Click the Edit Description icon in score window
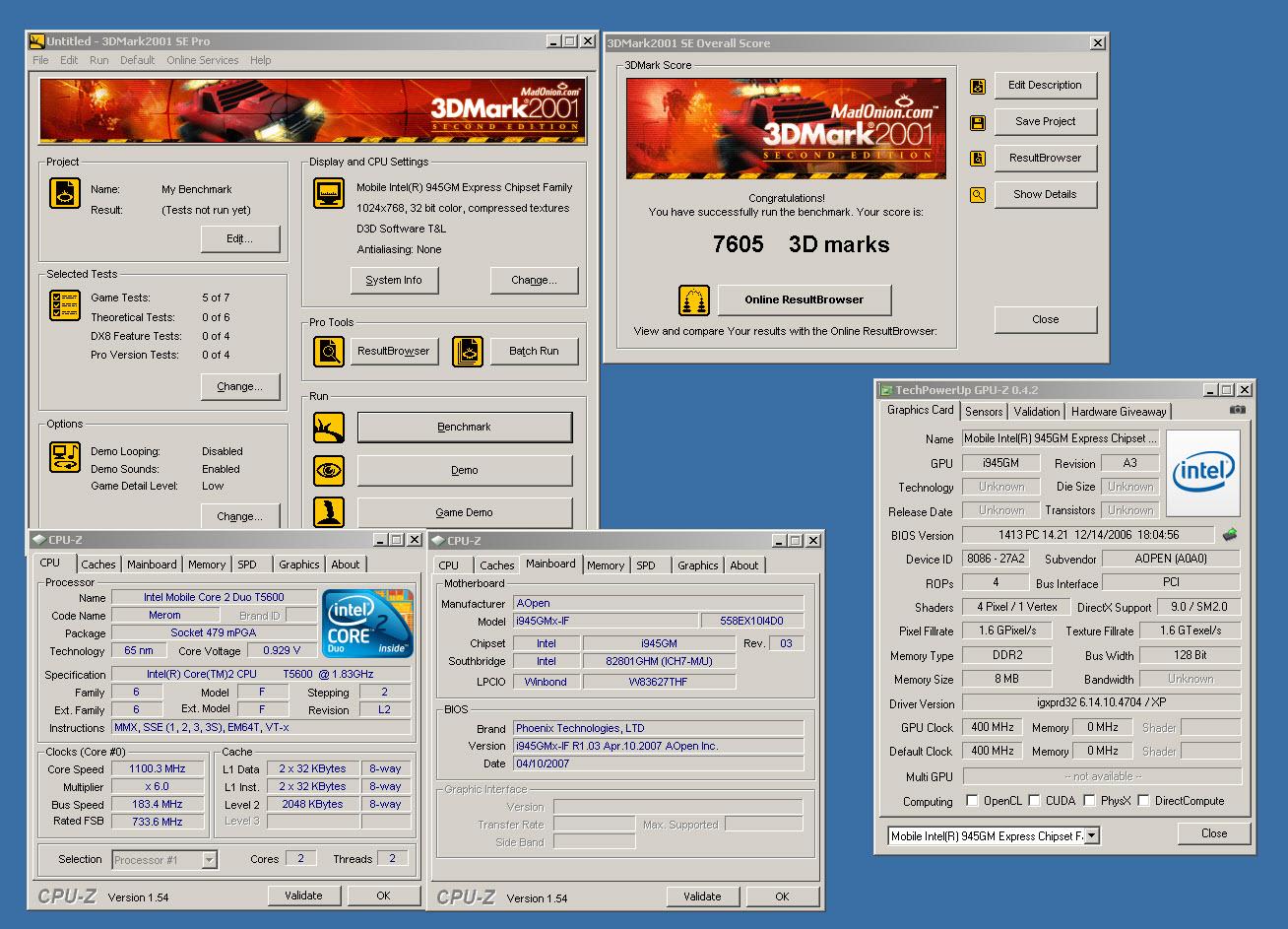 click(978, 87)
